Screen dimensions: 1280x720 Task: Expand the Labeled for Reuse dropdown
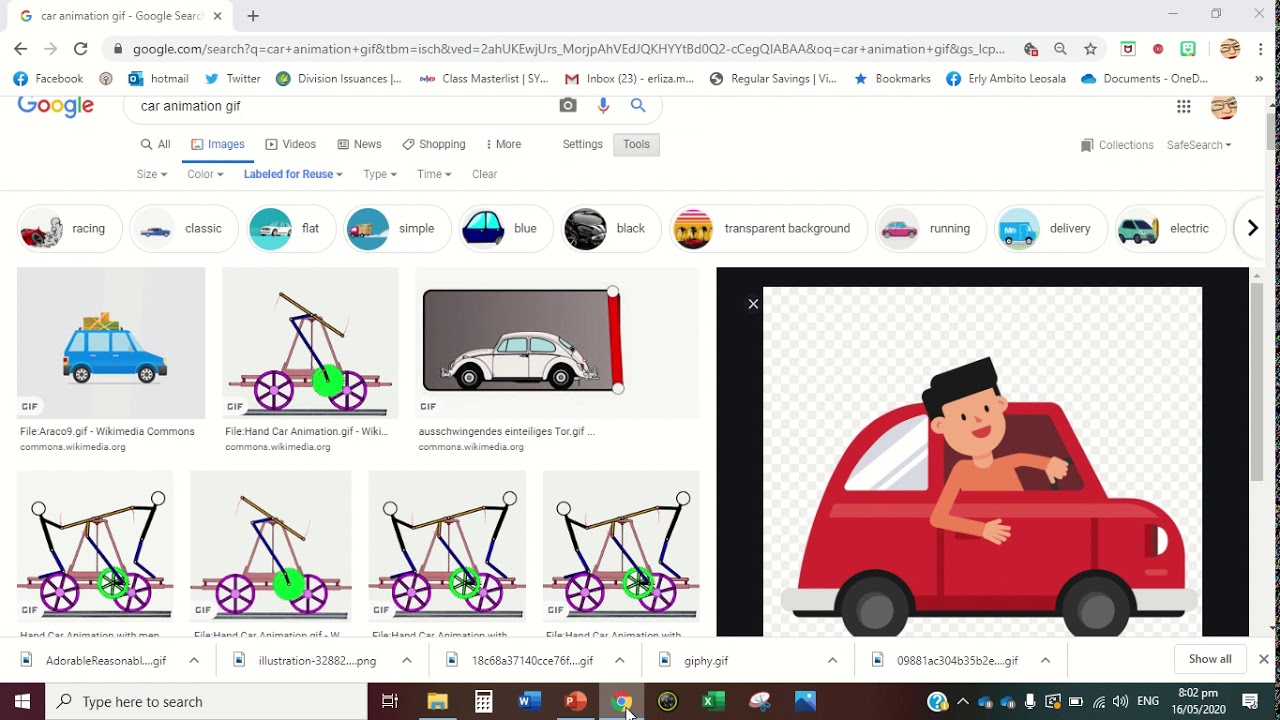pyautogui.click(x=293, y=174)
